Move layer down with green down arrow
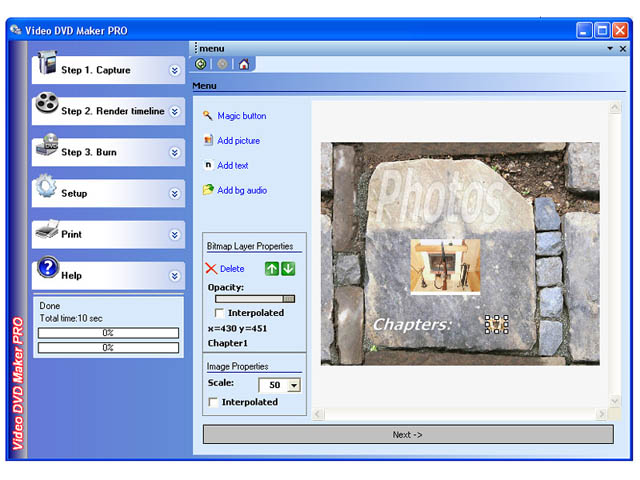The image size is (640, 480). click(288, 268)
